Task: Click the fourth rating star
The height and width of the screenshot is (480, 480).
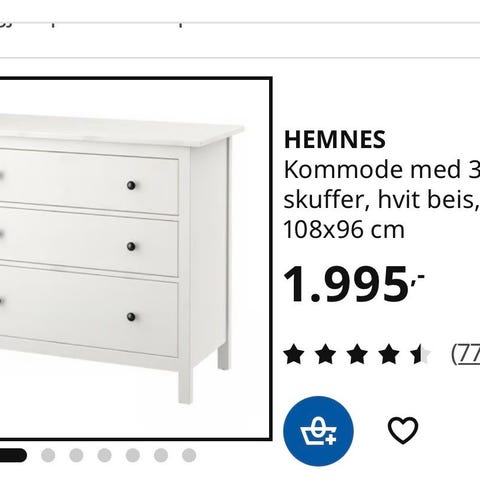Action: coord(389,354)
